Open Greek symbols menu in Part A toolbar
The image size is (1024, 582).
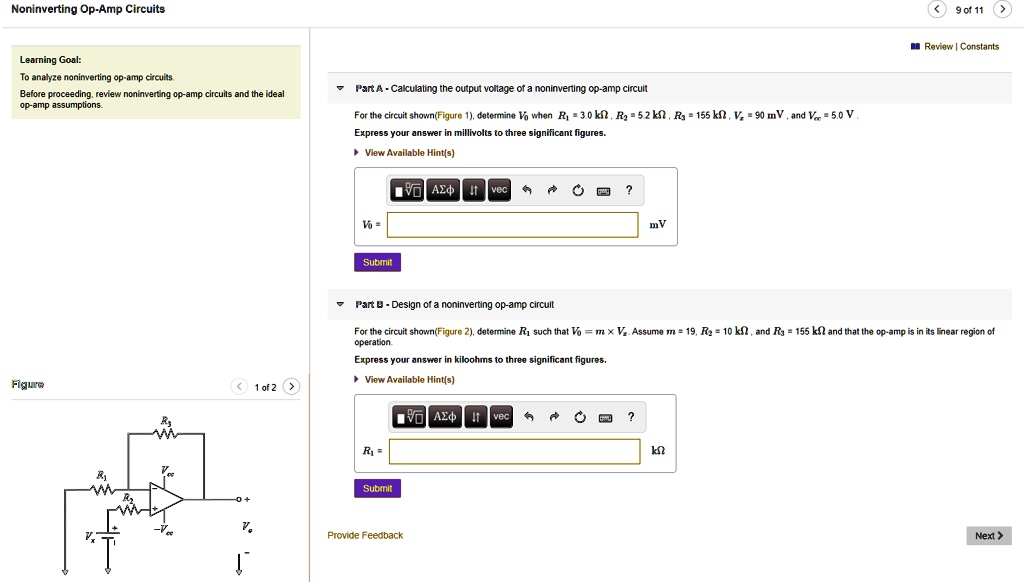coord(443,190)
